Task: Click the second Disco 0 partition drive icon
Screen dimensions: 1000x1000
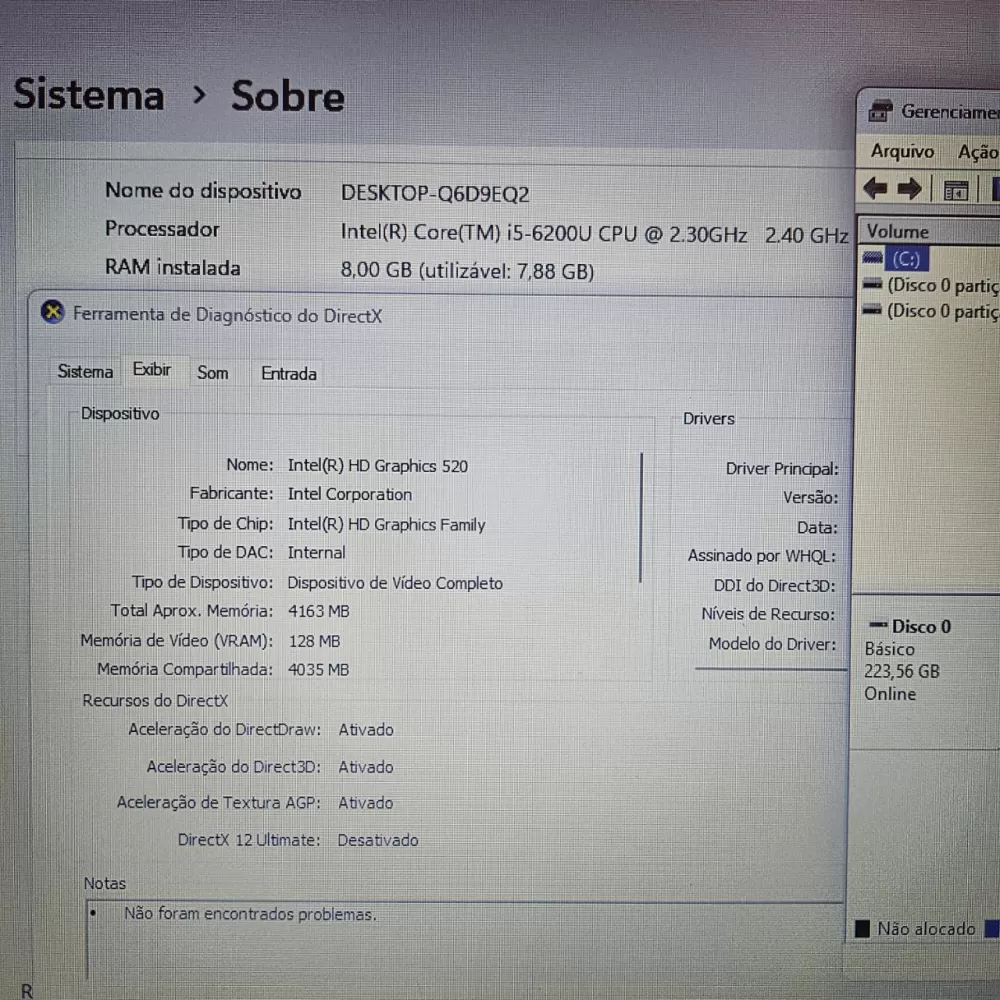Action: [x=873, y=311]
